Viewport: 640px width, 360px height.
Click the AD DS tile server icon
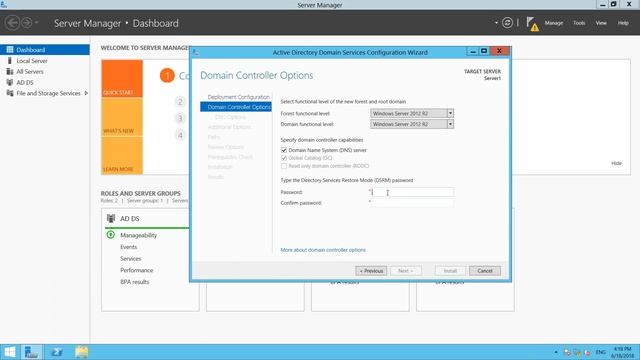(111, 218)
